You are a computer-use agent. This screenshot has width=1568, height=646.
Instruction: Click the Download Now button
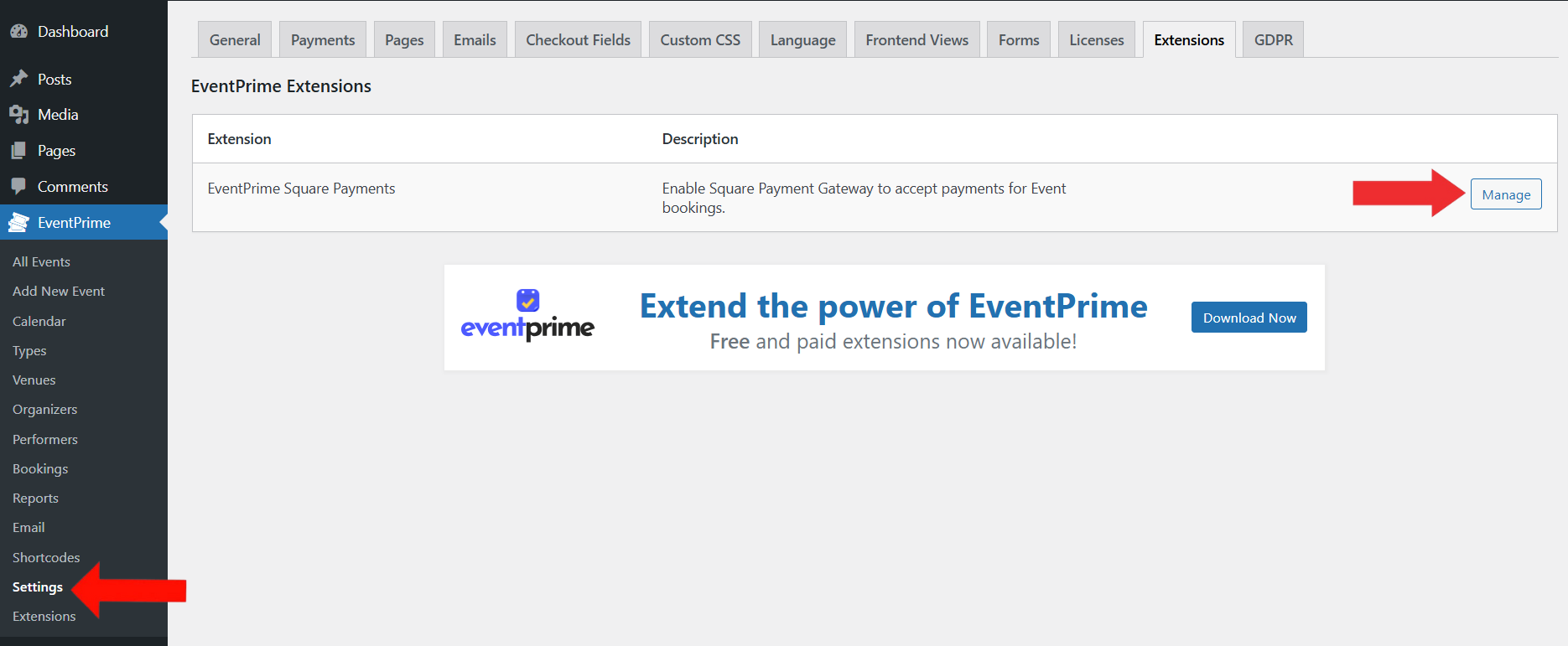click(1249, 318)
